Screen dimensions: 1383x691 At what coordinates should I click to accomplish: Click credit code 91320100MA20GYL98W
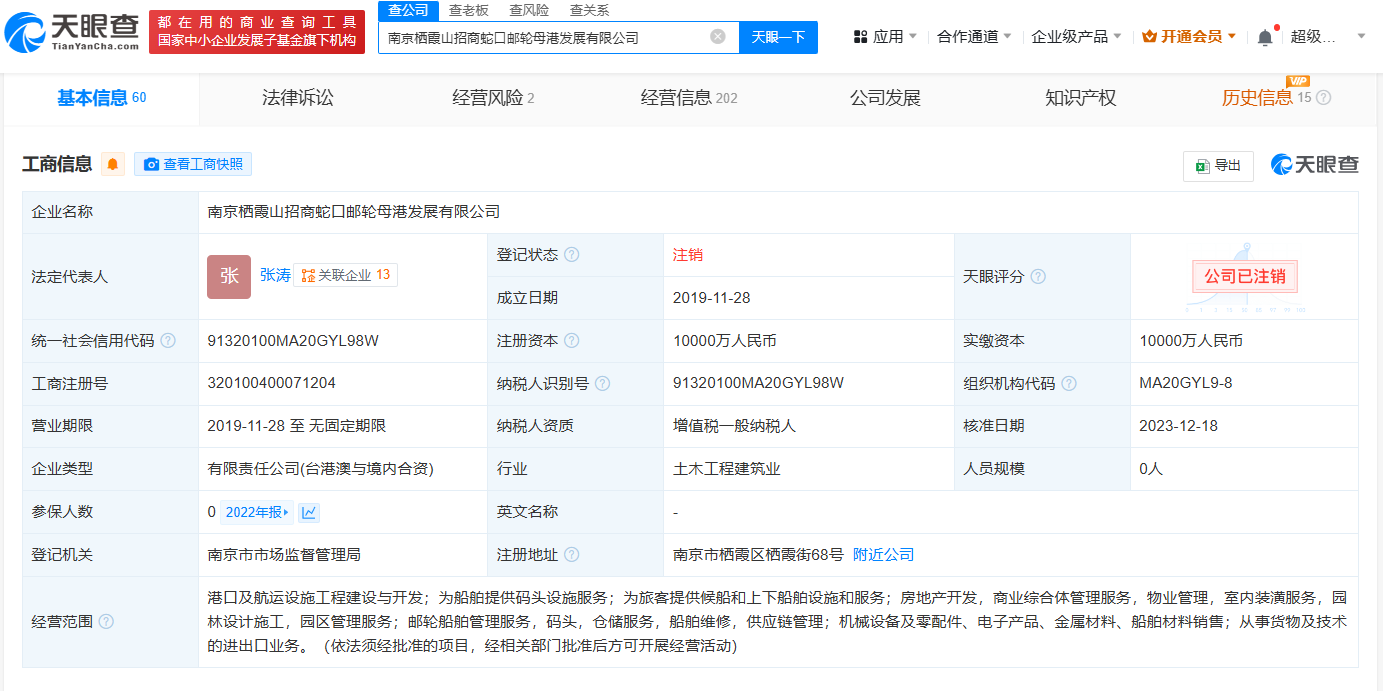[x=293, y=341]
